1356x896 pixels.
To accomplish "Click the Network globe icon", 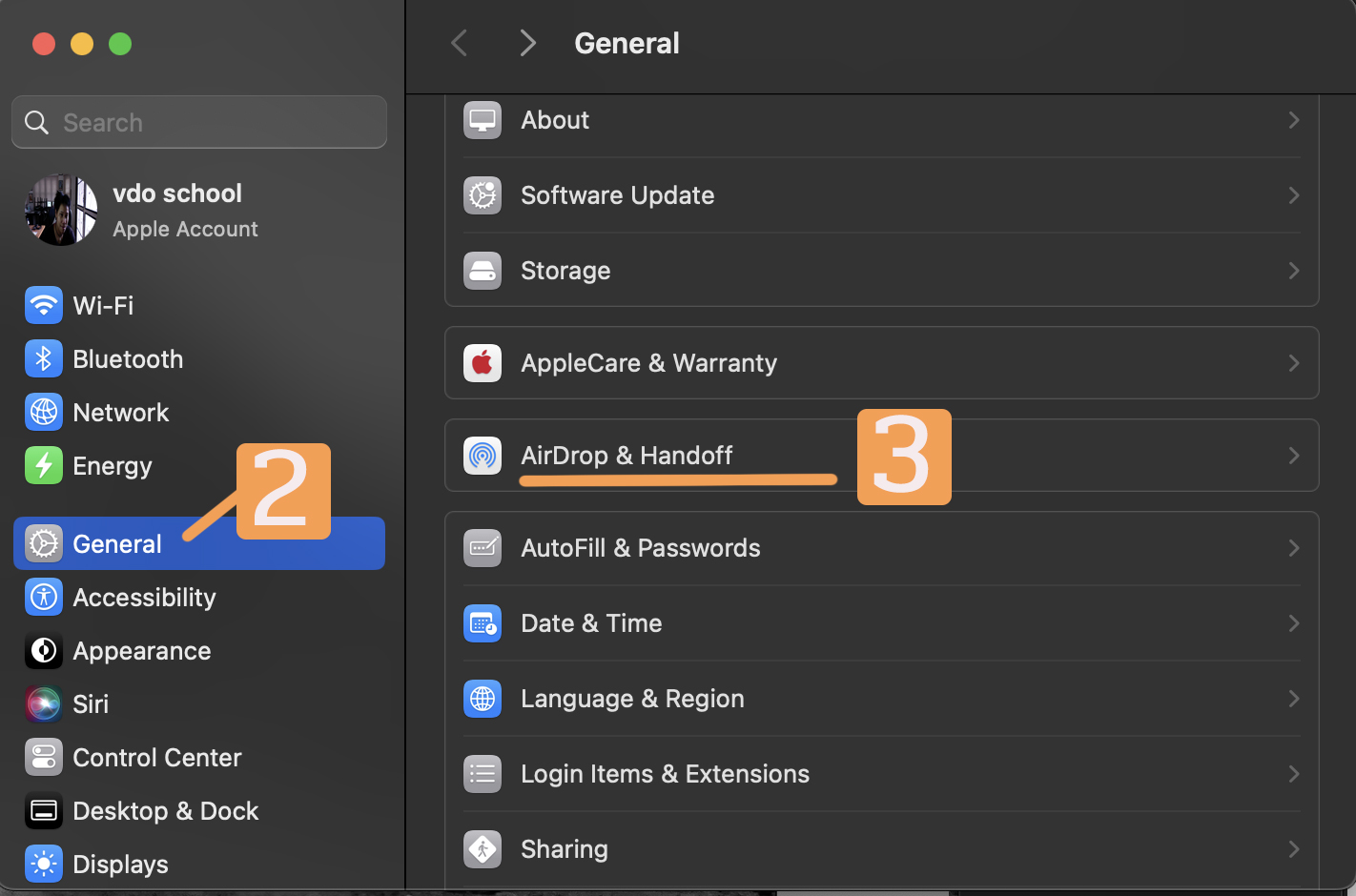I will 44,413.
